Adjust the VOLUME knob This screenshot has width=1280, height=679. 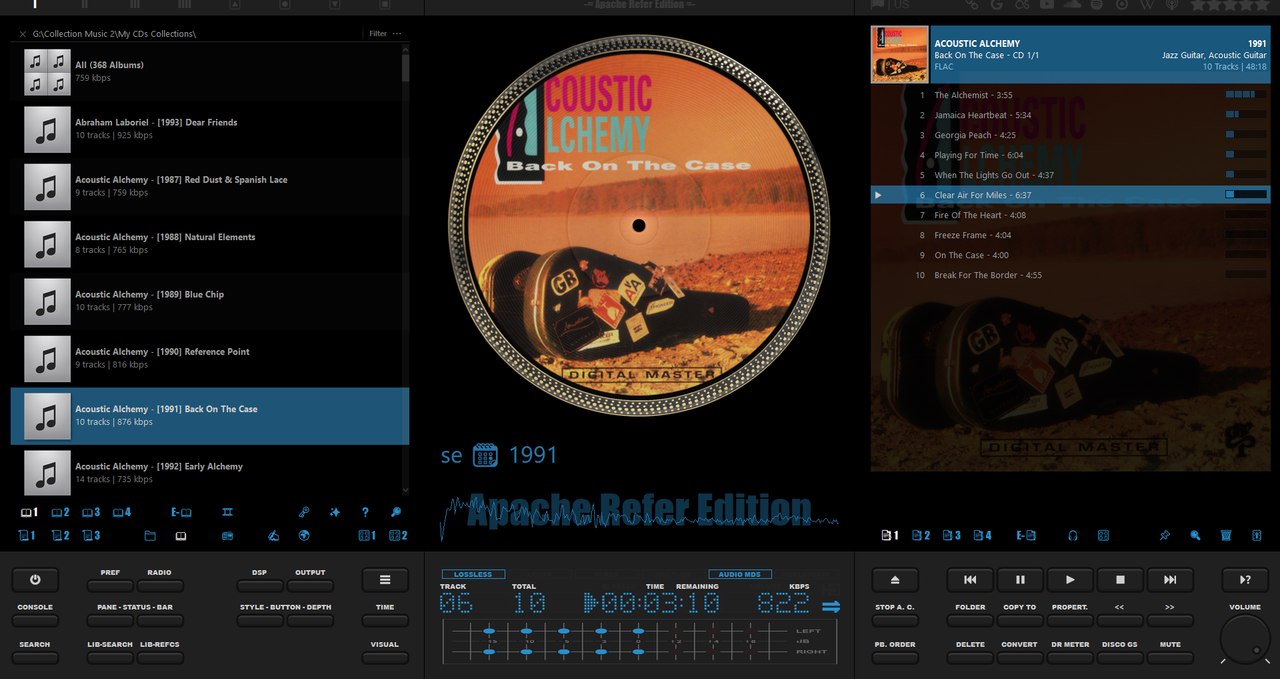click(x=1245, y=639)
